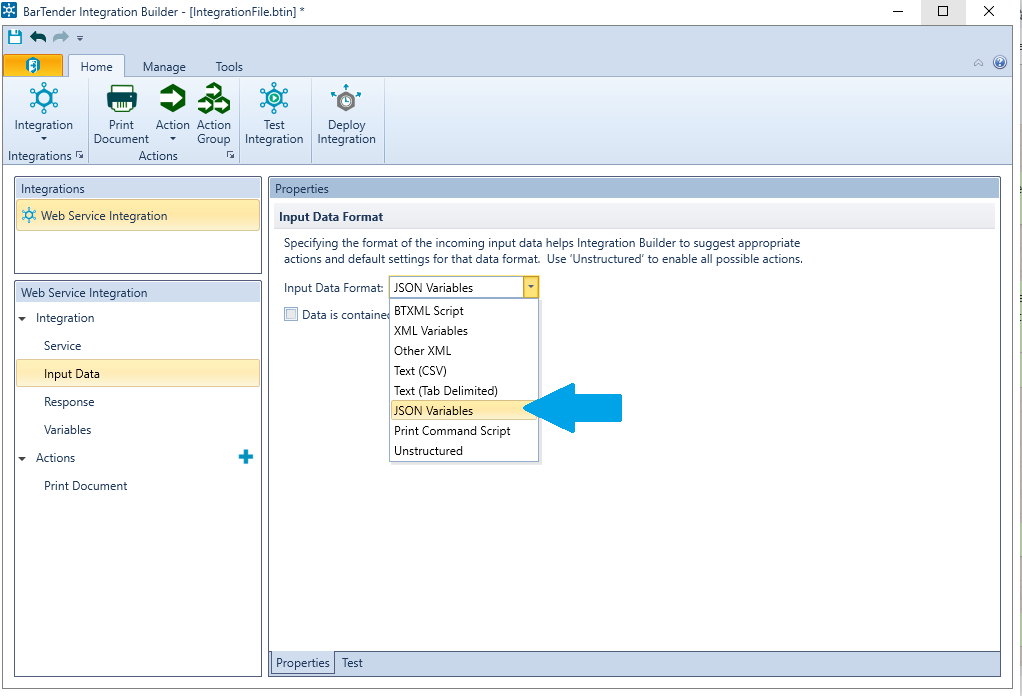Screen dimensions: 1022x696
Task: Click the BarTender app icon in title bar
Action: pos(9,10)
